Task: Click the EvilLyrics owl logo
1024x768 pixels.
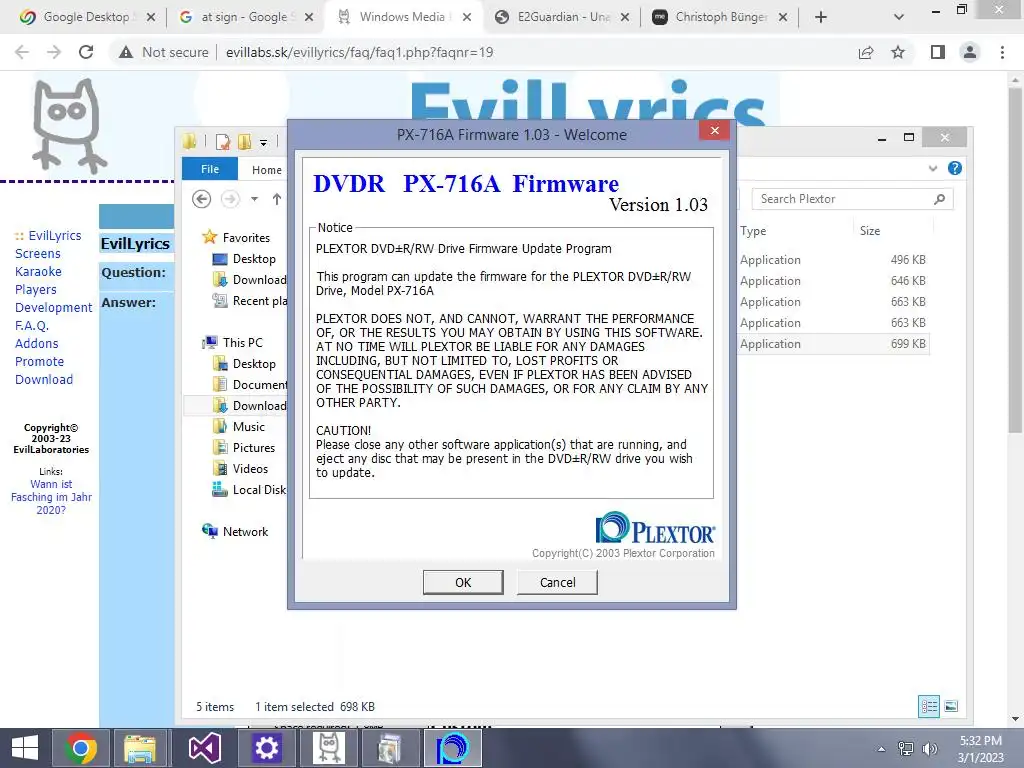Action: pyautogui.click(x=69, y=125)
